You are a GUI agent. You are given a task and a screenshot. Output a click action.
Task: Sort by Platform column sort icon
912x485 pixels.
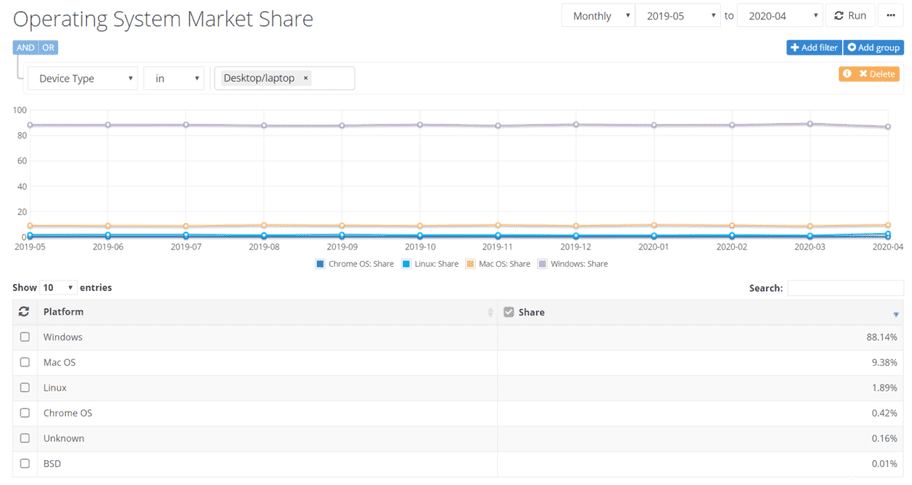(490, 313)
